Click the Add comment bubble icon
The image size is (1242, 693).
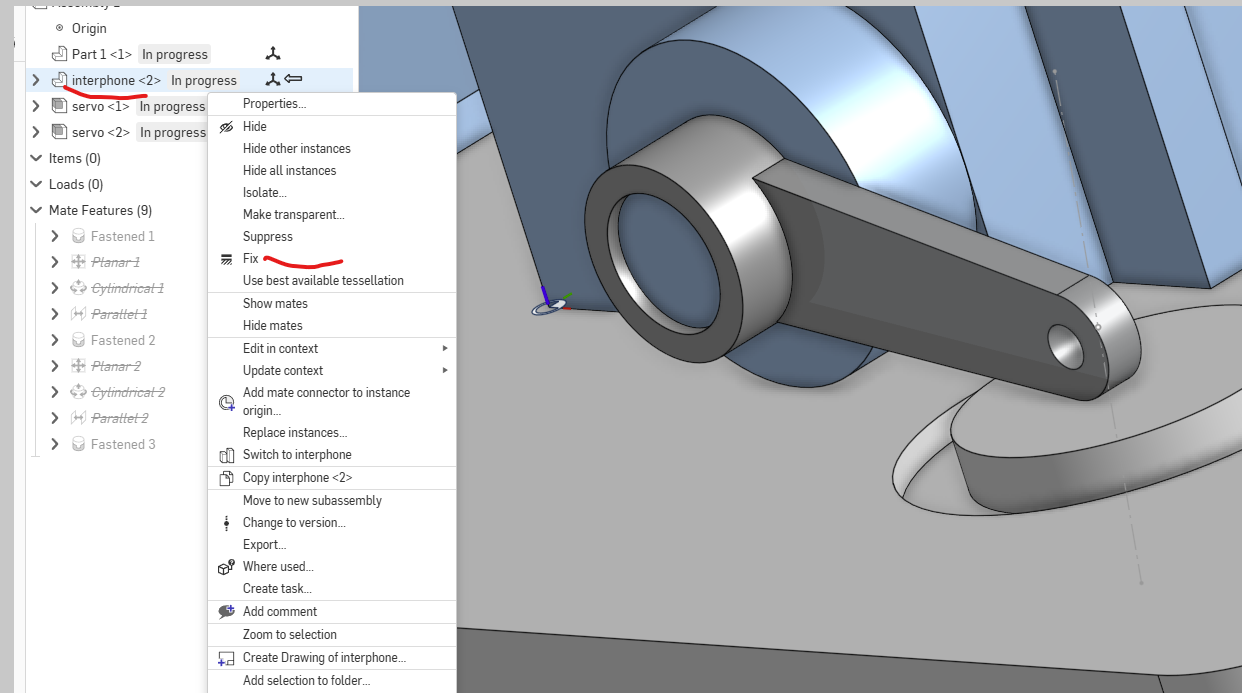pyautogui.click(x=226, y=612)
